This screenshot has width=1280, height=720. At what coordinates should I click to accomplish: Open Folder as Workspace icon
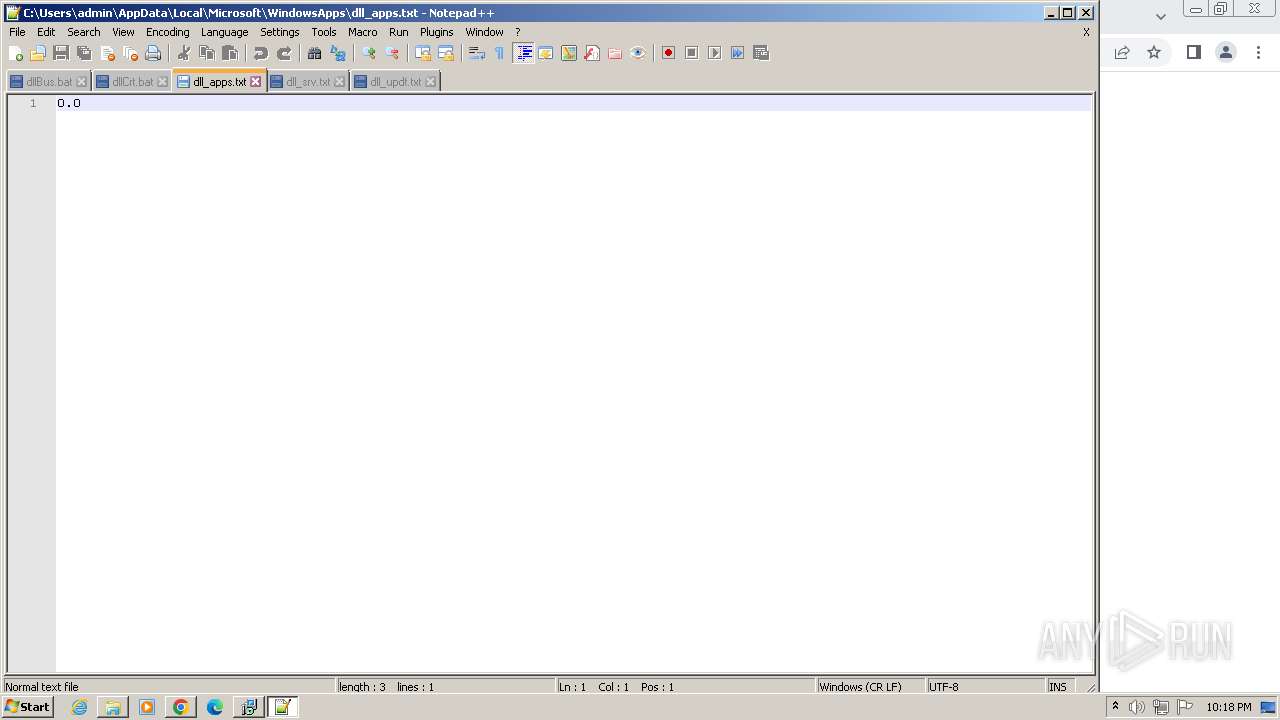pyautogui.click(x=615, y=53)
